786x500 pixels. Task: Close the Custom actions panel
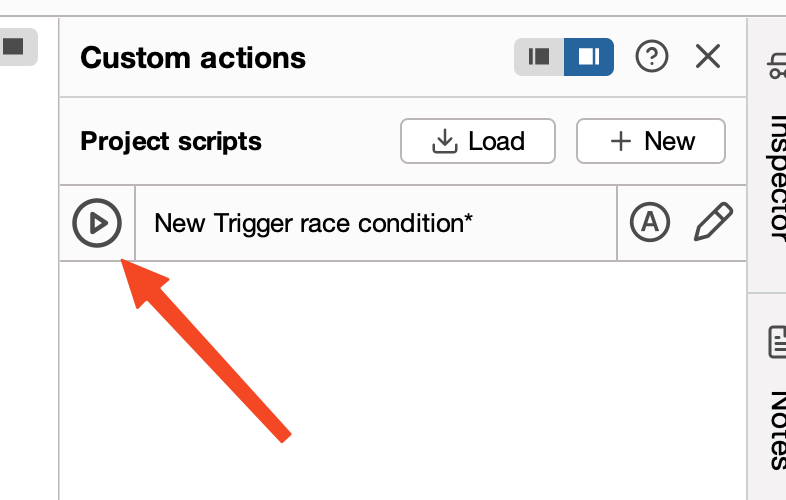[x=708, y=57]
